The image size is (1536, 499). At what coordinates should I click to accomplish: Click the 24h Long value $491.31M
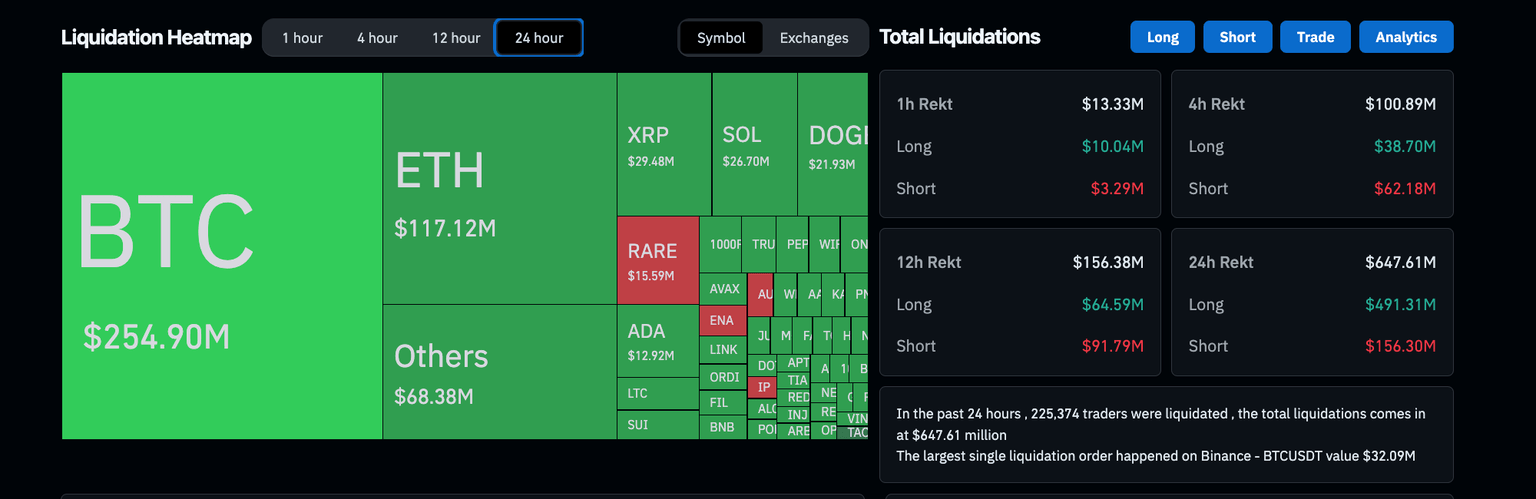point(1400,304)
